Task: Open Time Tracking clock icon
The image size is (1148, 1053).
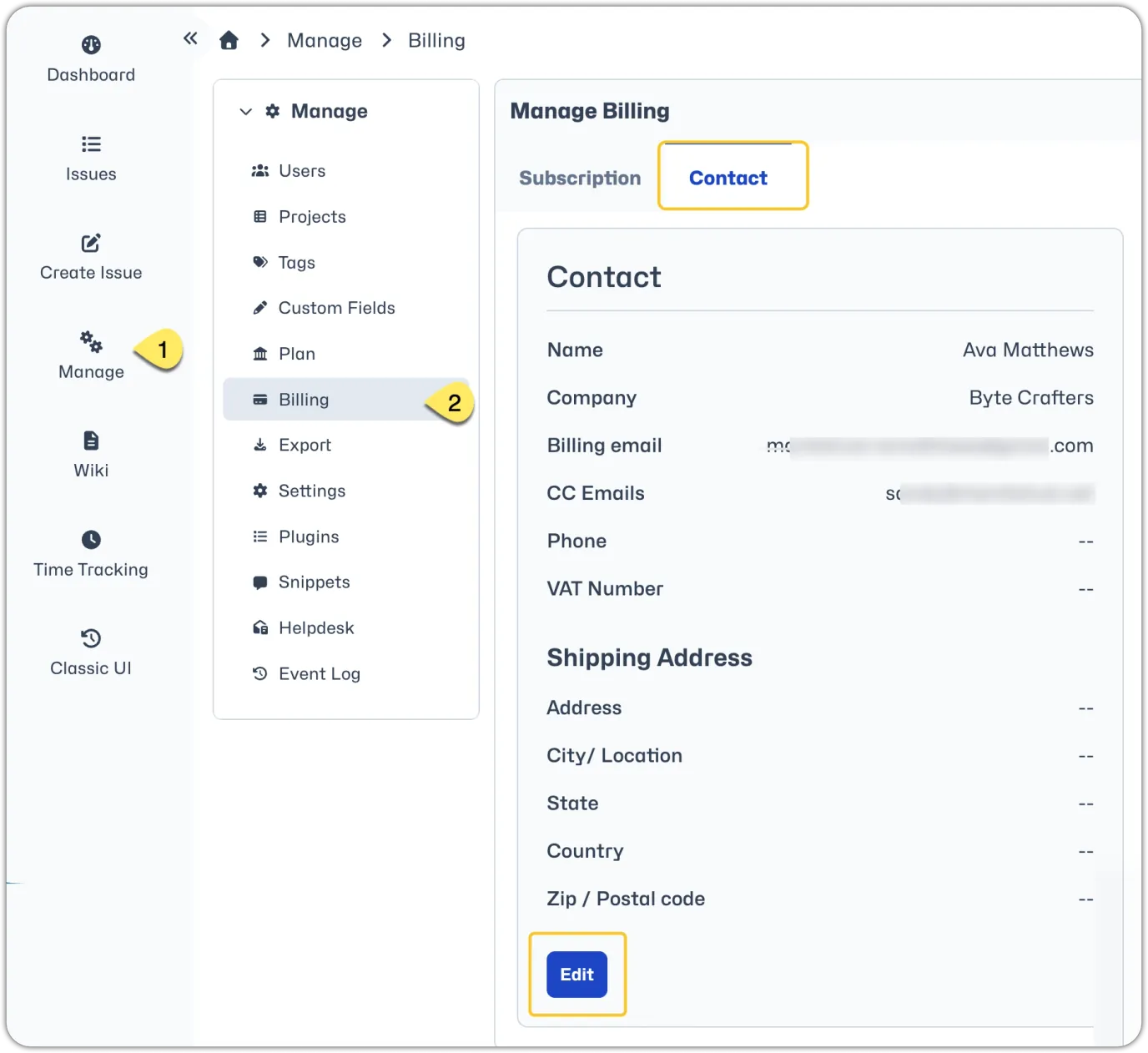Action: click(x=91, y=540)
